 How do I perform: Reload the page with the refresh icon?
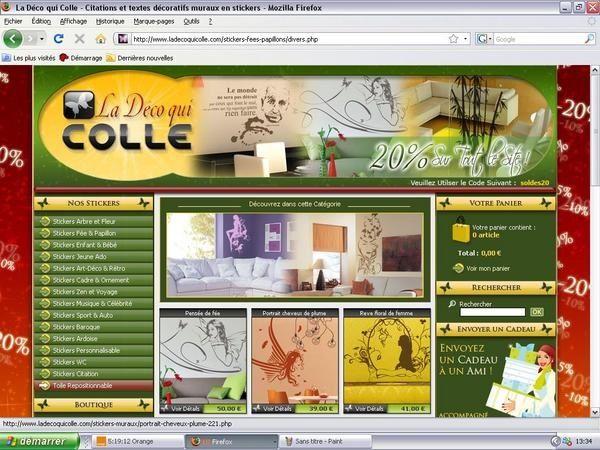[x=59, y=39]
